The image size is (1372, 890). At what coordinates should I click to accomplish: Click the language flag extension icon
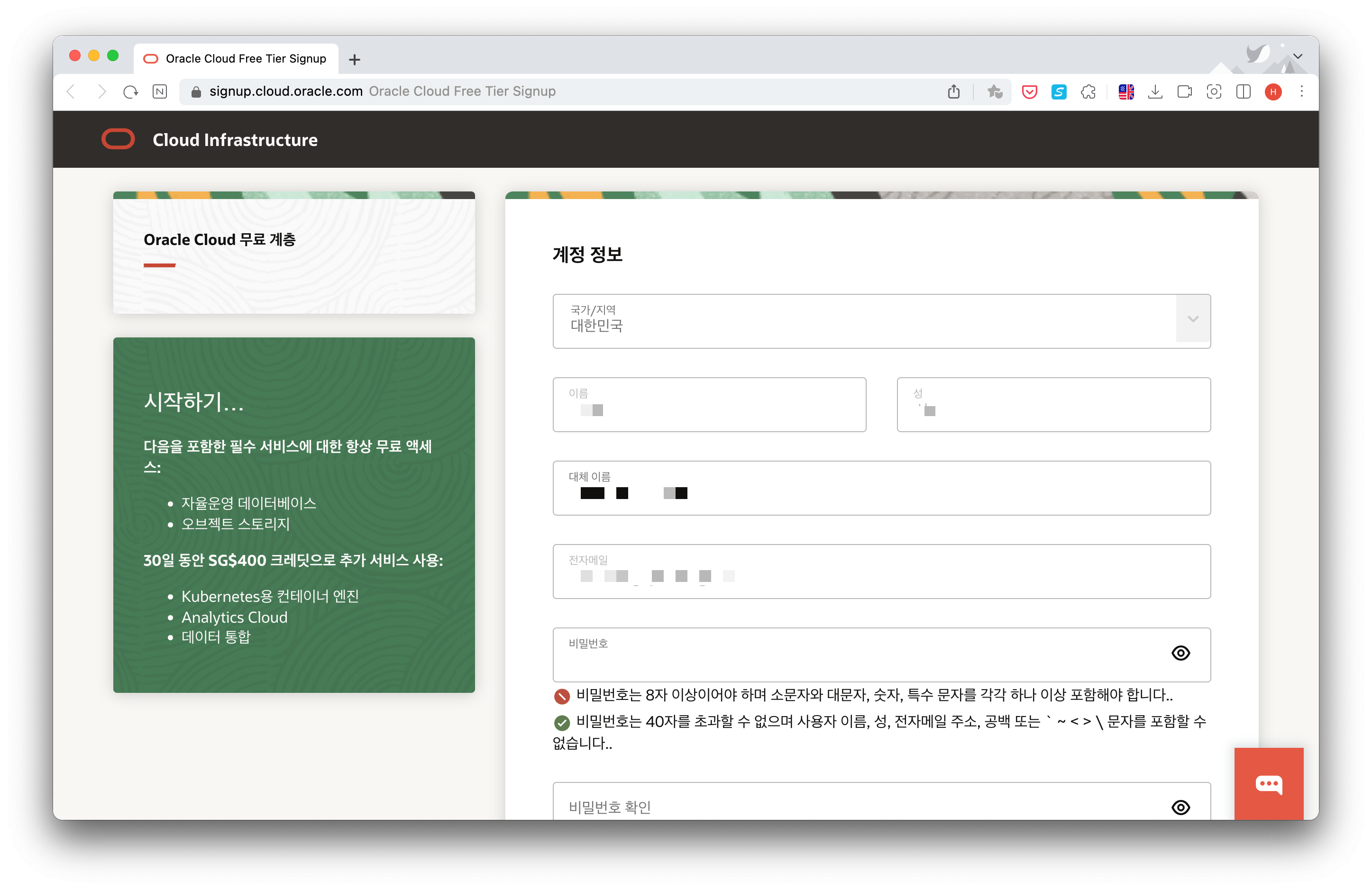(1126, 91)
